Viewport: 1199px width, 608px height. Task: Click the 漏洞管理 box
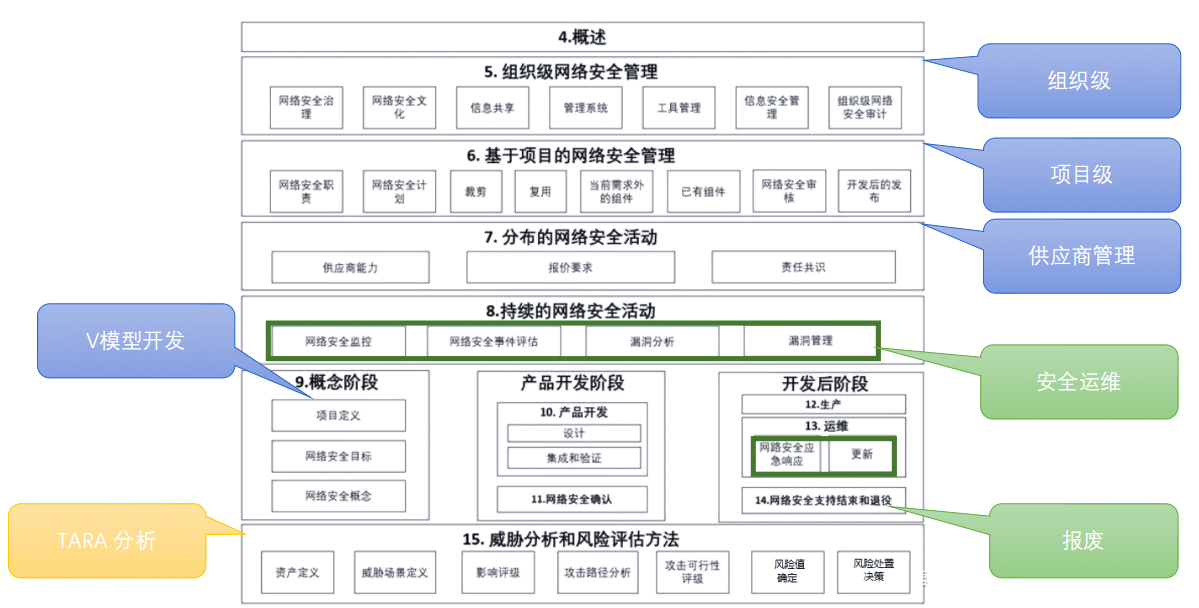pyautogui.click(x=809, y=341)
